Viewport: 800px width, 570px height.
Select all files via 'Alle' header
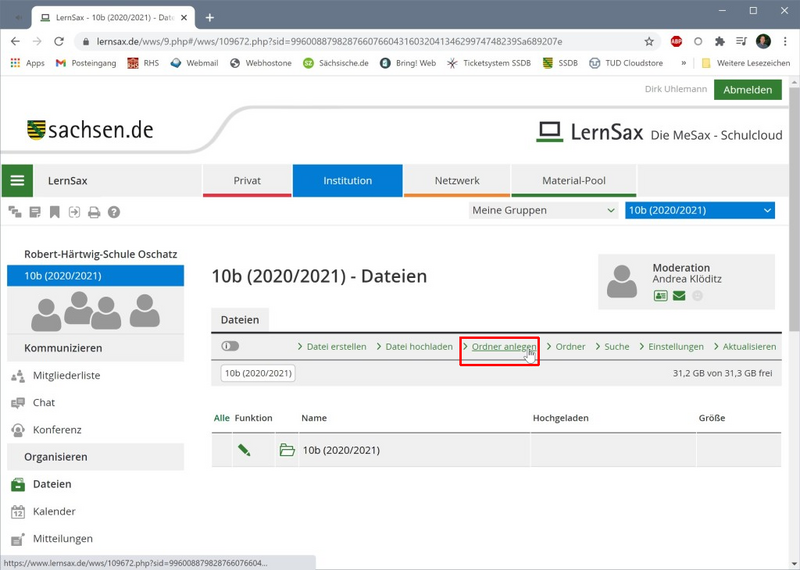click(x=221, y=418)
